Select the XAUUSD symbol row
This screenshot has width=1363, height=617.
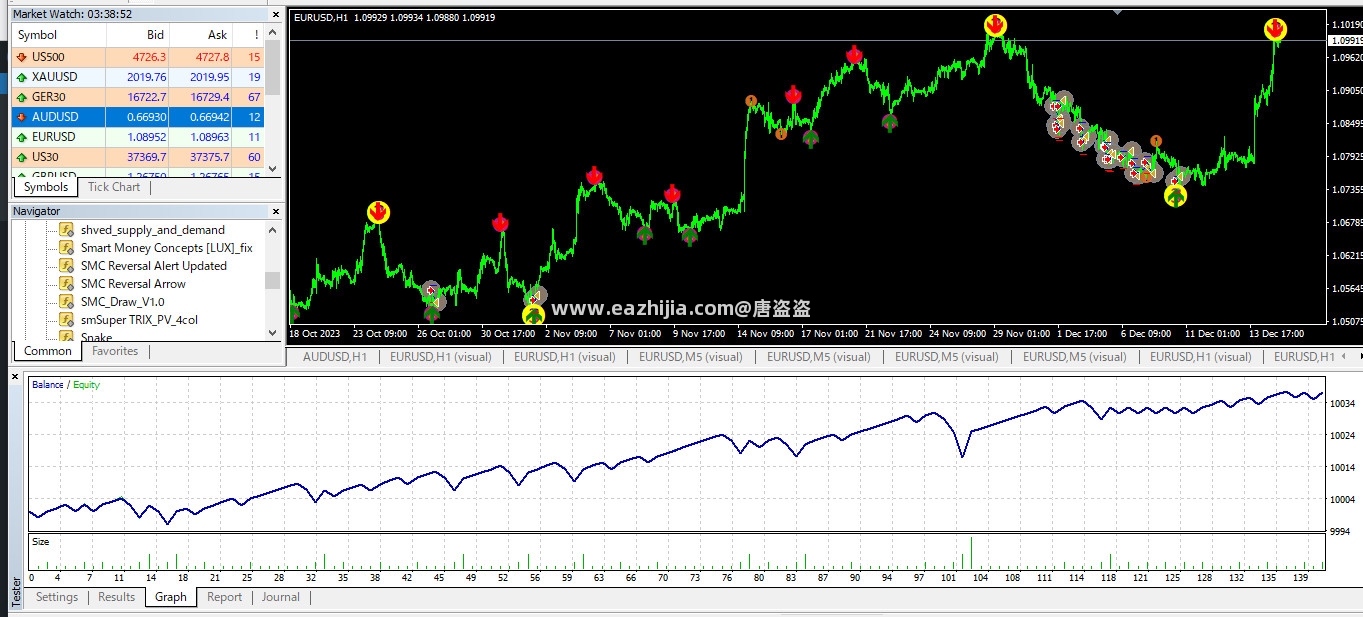(x=138, y=77)
